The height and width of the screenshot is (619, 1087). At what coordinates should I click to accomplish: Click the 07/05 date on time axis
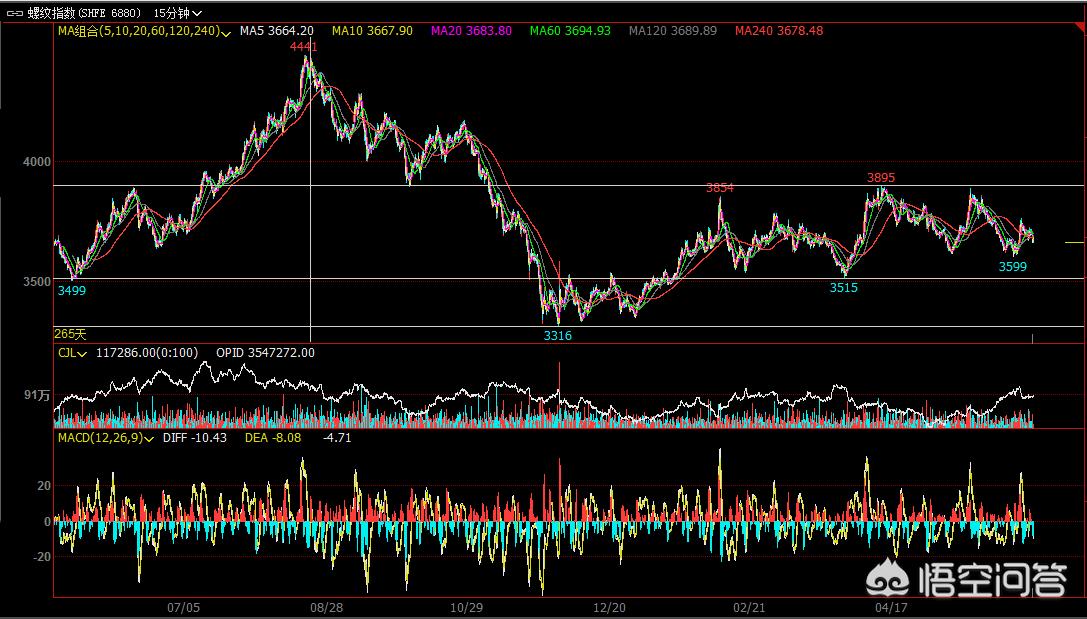point(184,608)
